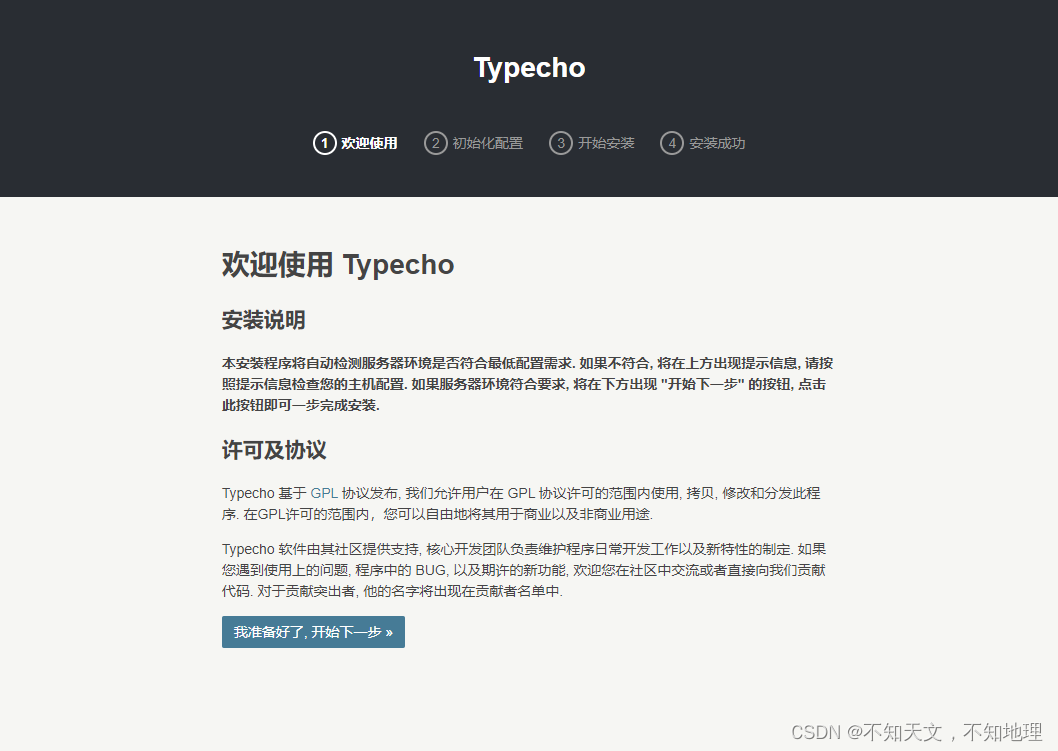The width and height of the screenshot is (1058, 751).
Task: Select step 3 开始安装
Action: pyautogui.click(x=592, y=143)
